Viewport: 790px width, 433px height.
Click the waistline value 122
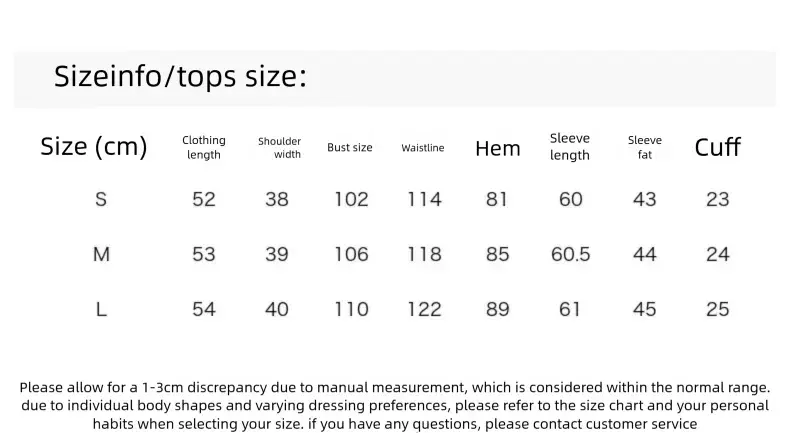coord(424,309)
